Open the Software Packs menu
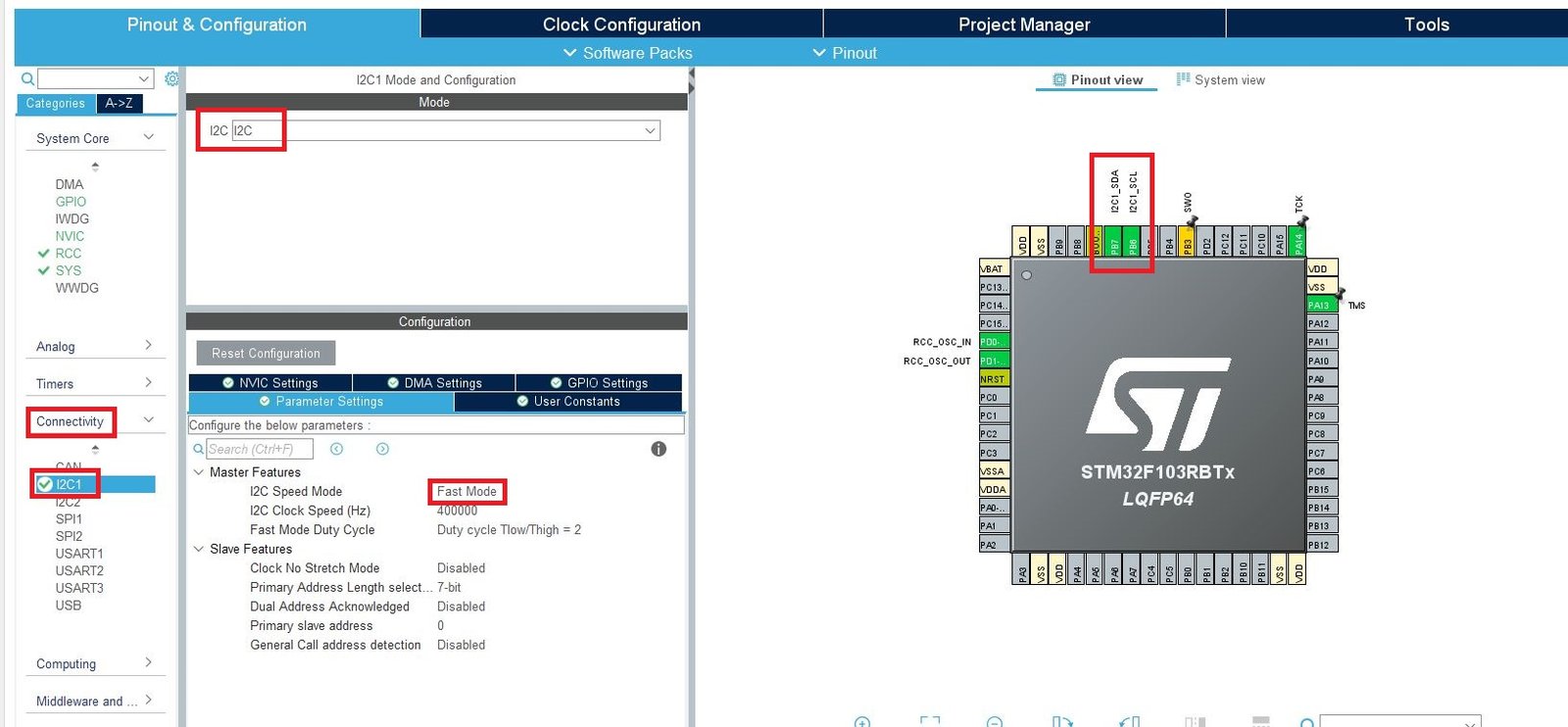 pyautogui.click(x=627, y=53)
